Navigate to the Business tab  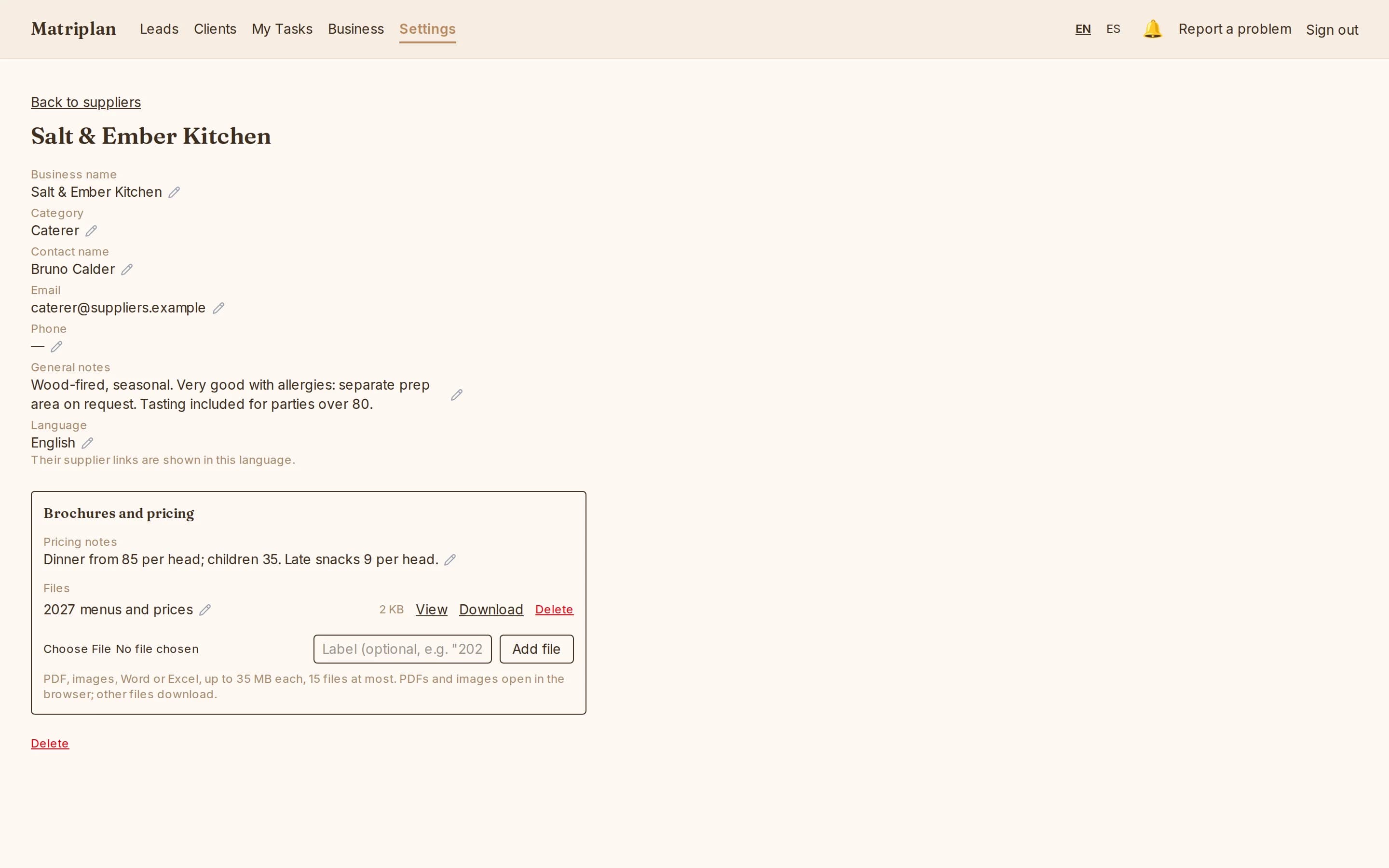[x=355, y=29]
